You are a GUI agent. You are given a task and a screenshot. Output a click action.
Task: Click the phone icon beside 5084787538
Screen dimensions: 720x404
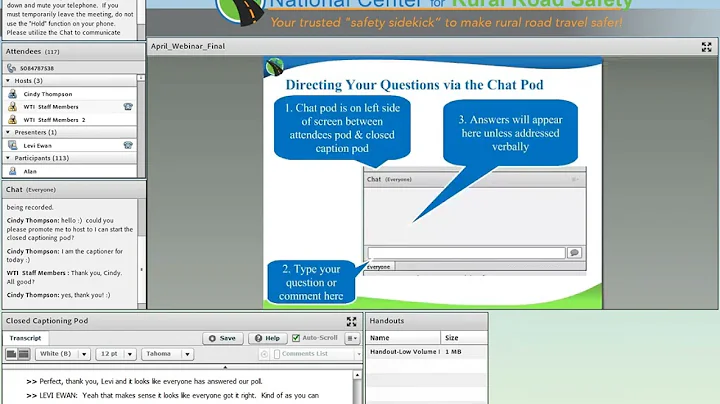pos(11,68)
